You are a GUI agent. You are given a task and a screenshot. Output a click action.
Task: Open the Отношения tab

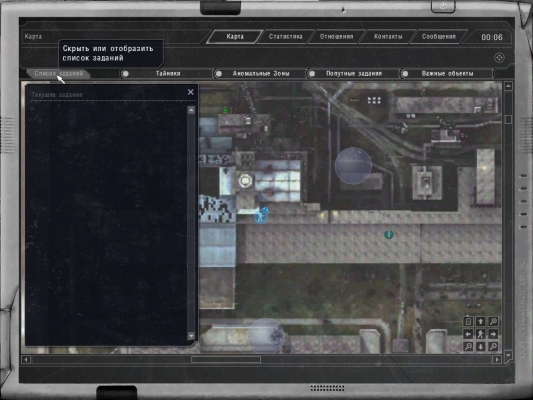[x=337, y=37]
